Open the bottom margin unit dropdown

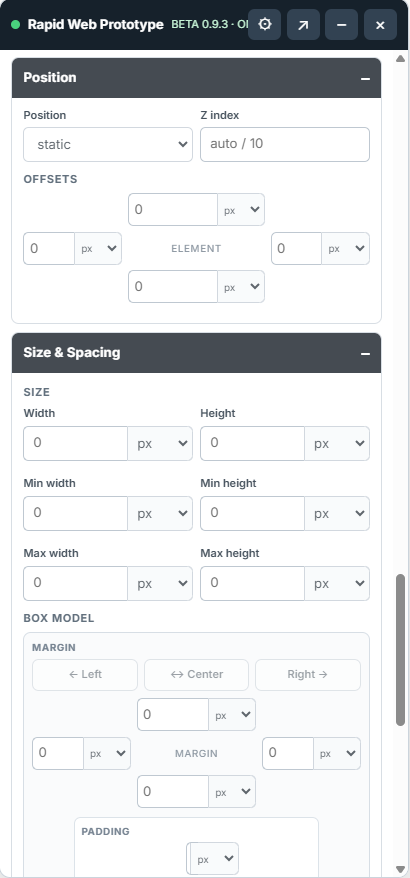[x=232, y=792]
